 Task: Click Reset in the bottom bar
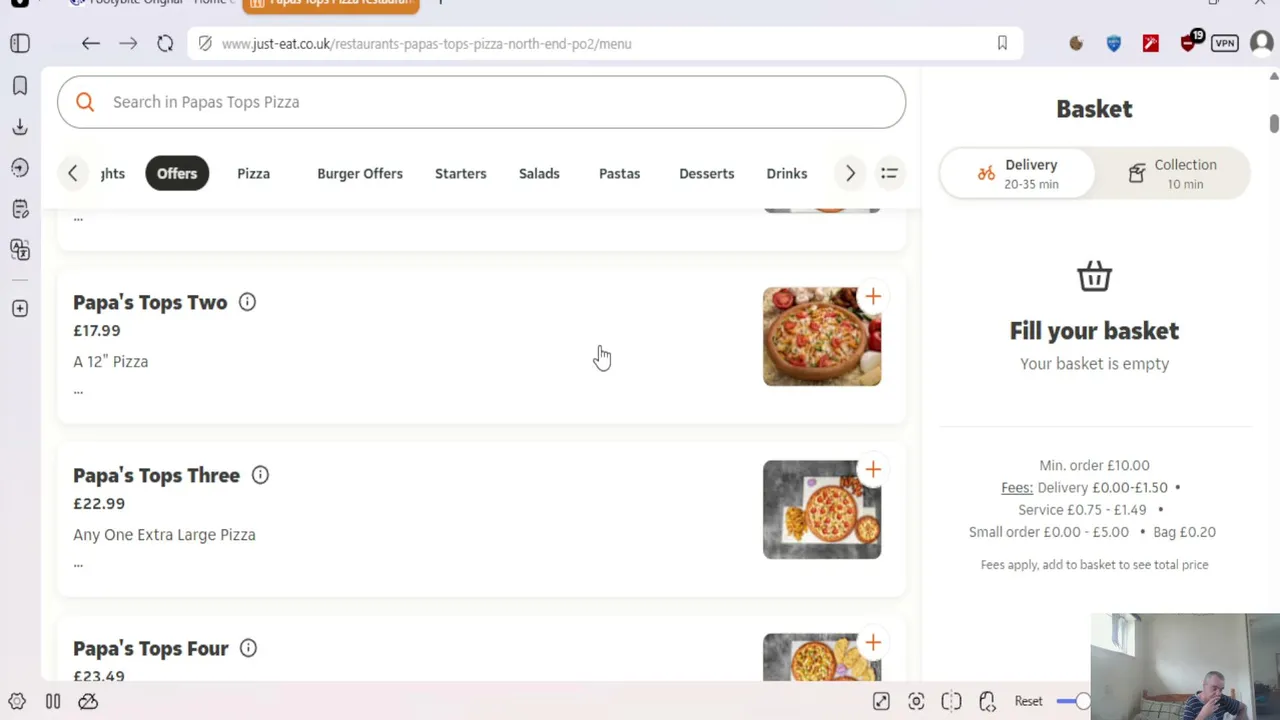click(x=1028, y=702)
